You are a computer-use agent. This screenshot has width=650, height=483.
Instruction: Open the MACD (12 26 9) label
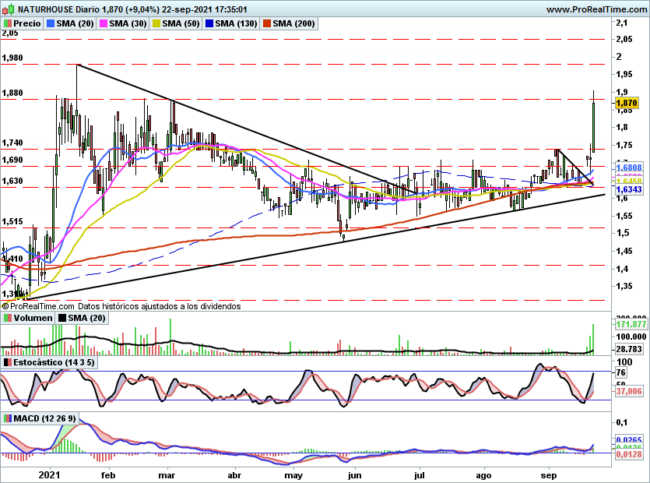coord(45,418)
